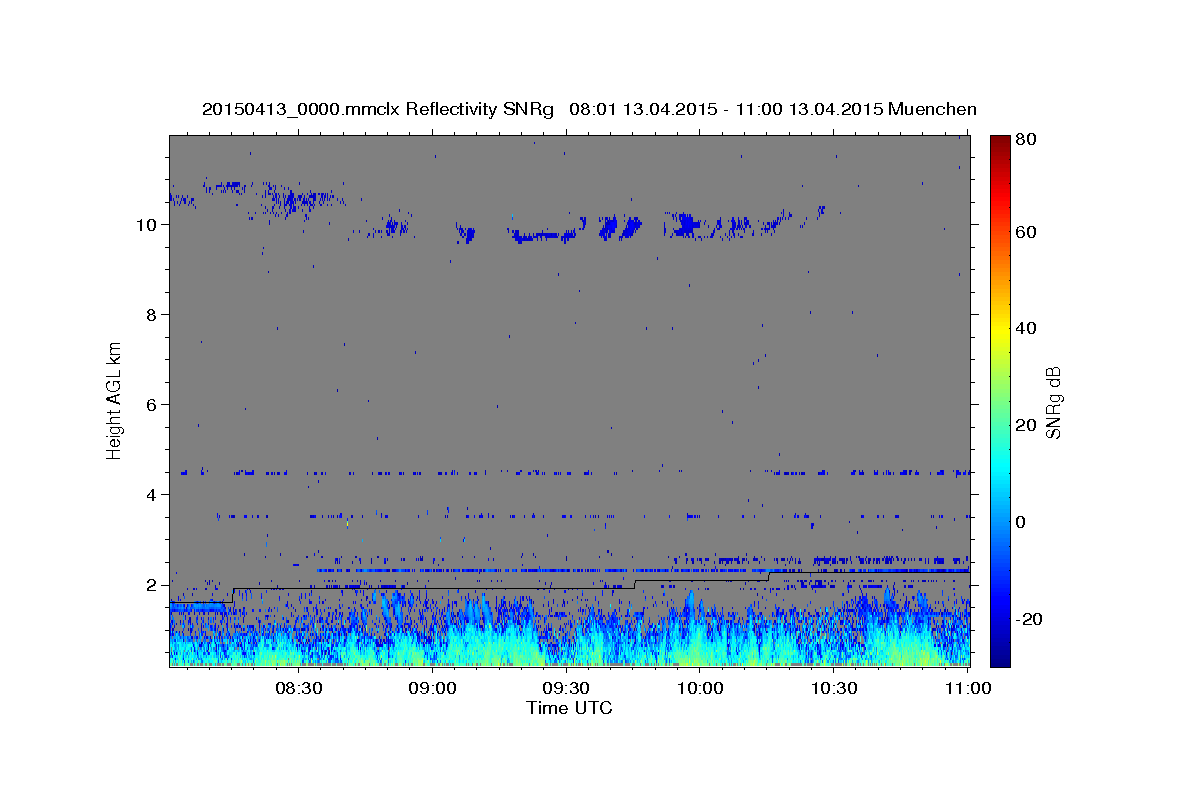The height and width of the screenshot is (800, 1200).
Task: Click the height tick label 6
Action: [152, 405]
